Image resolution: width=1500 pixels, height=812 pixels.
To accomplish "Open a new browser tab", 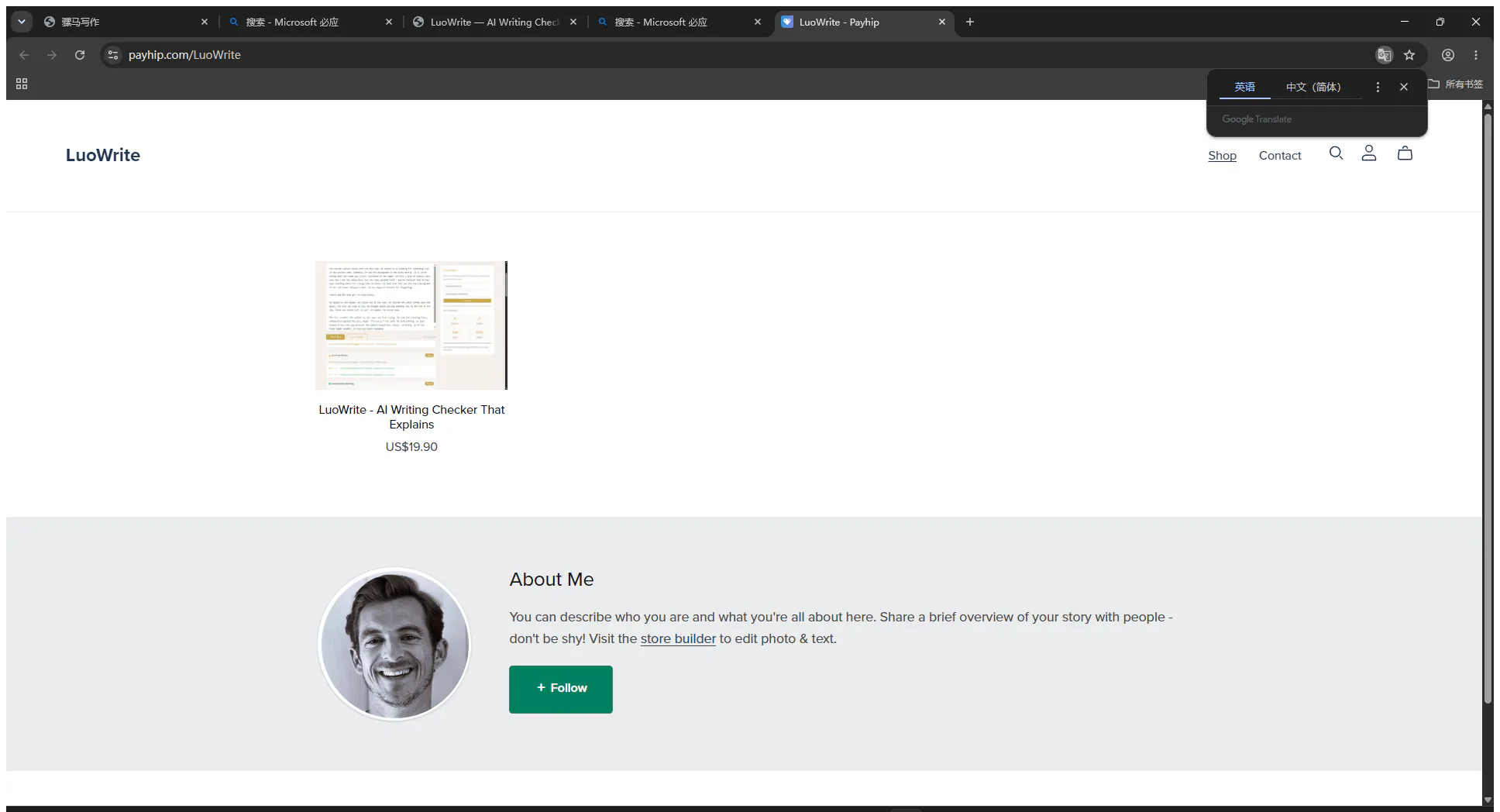I will click(969, 22).
